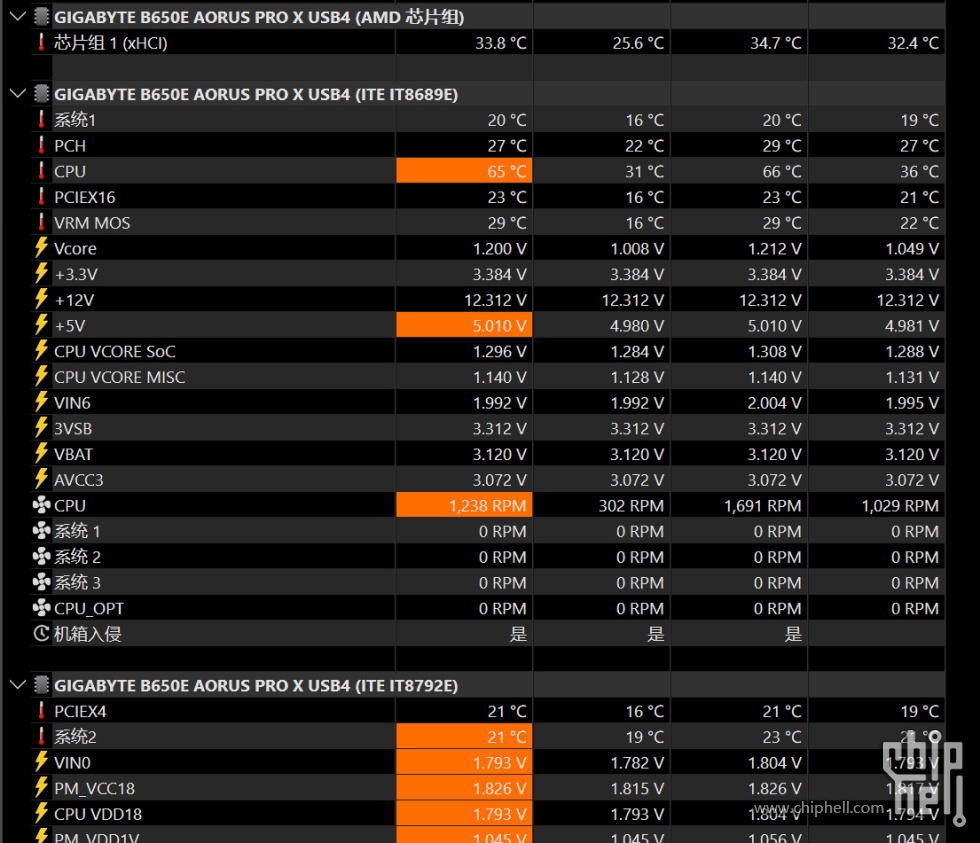Click lightning icon of VIN6 row
980x843 pixels.
[x=41, y=402]
